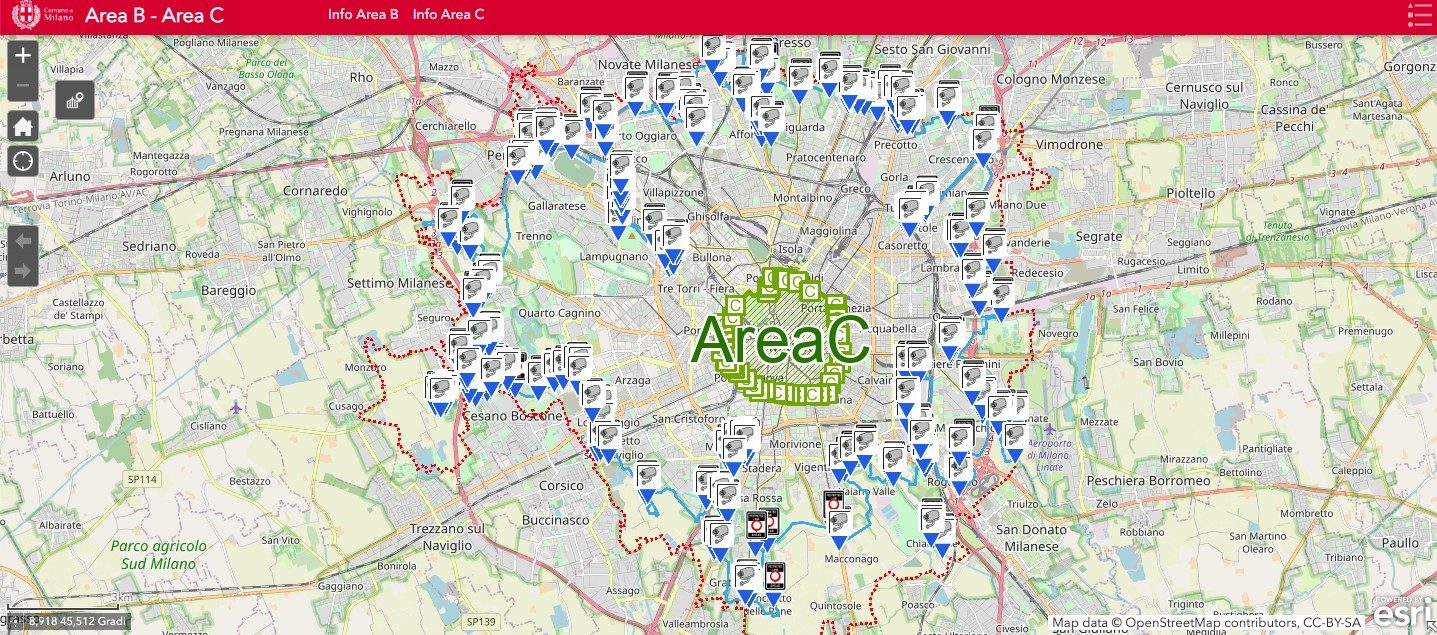This screenshot has height=635, width=1437.
Task: Open the Info Area B menu item
Action: [x=362, y=14]
